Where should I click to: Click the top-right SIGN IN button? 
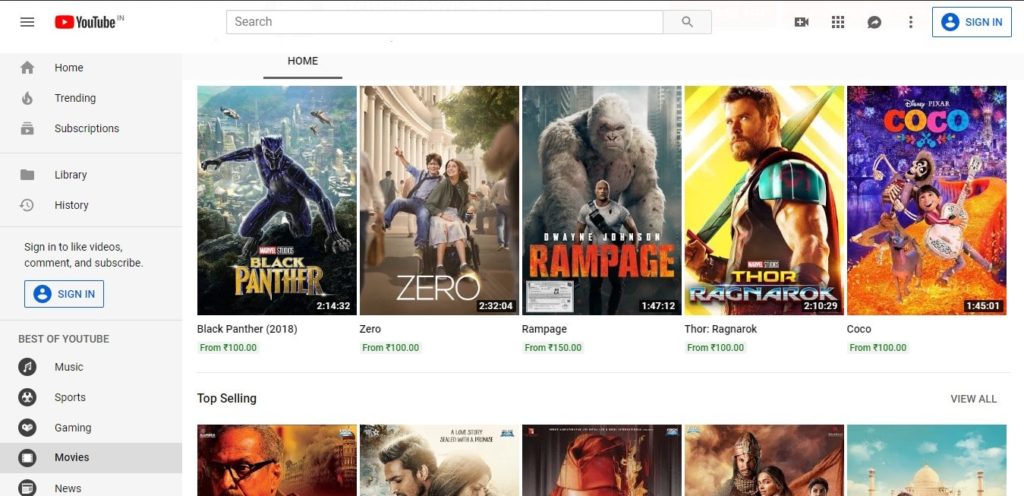tap(972, 22)
